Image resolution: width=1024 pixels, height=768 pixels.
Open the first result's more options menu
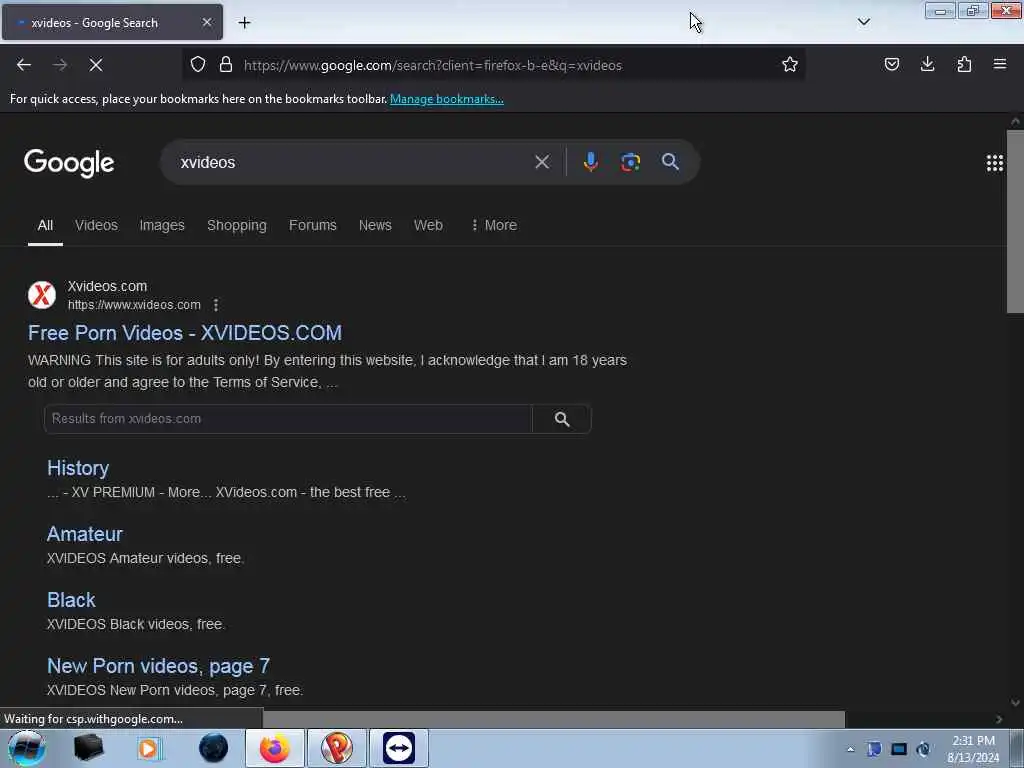(216, 305)
